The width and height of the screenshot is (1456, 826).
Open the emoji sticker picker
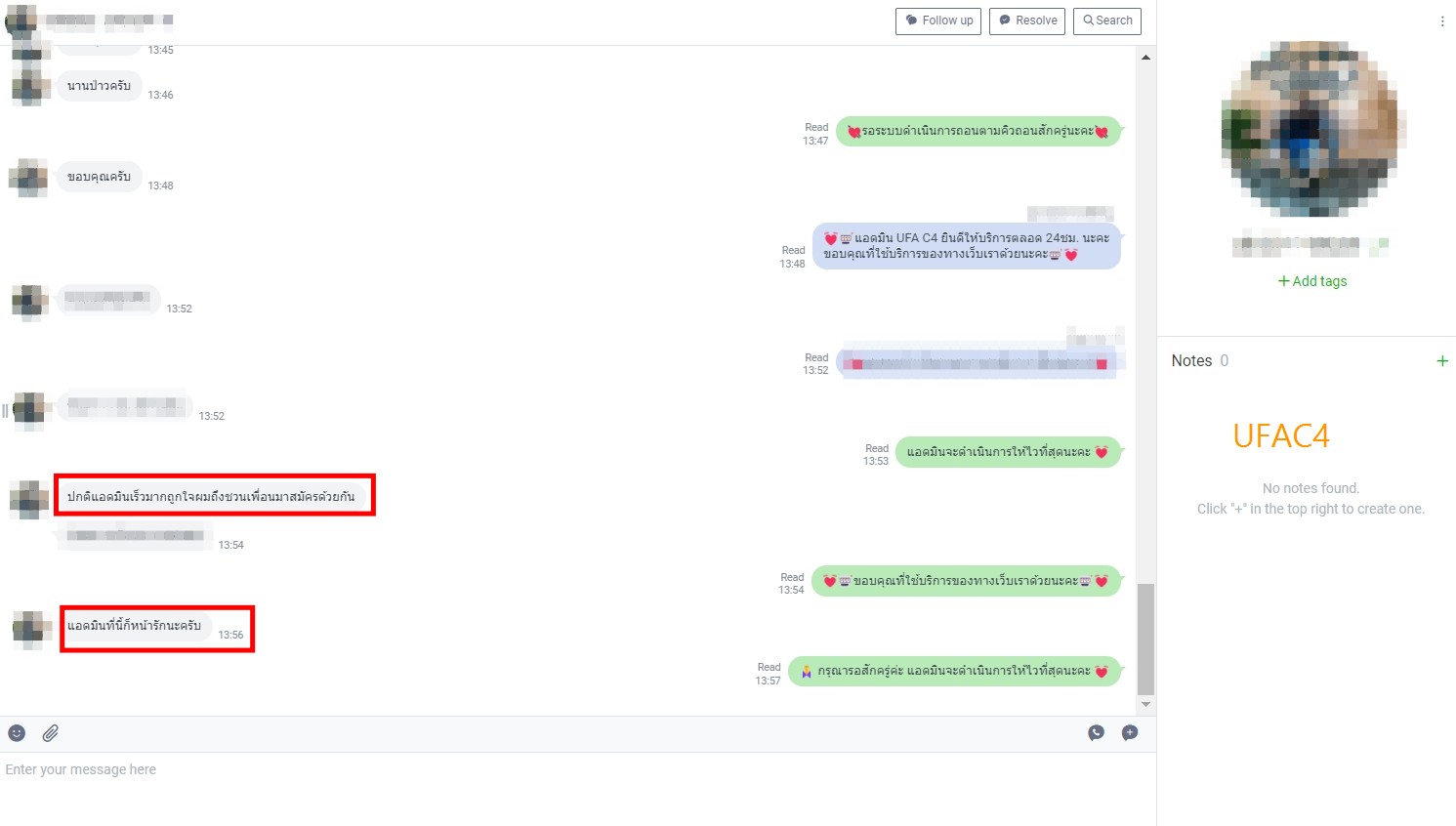[17, 733]
